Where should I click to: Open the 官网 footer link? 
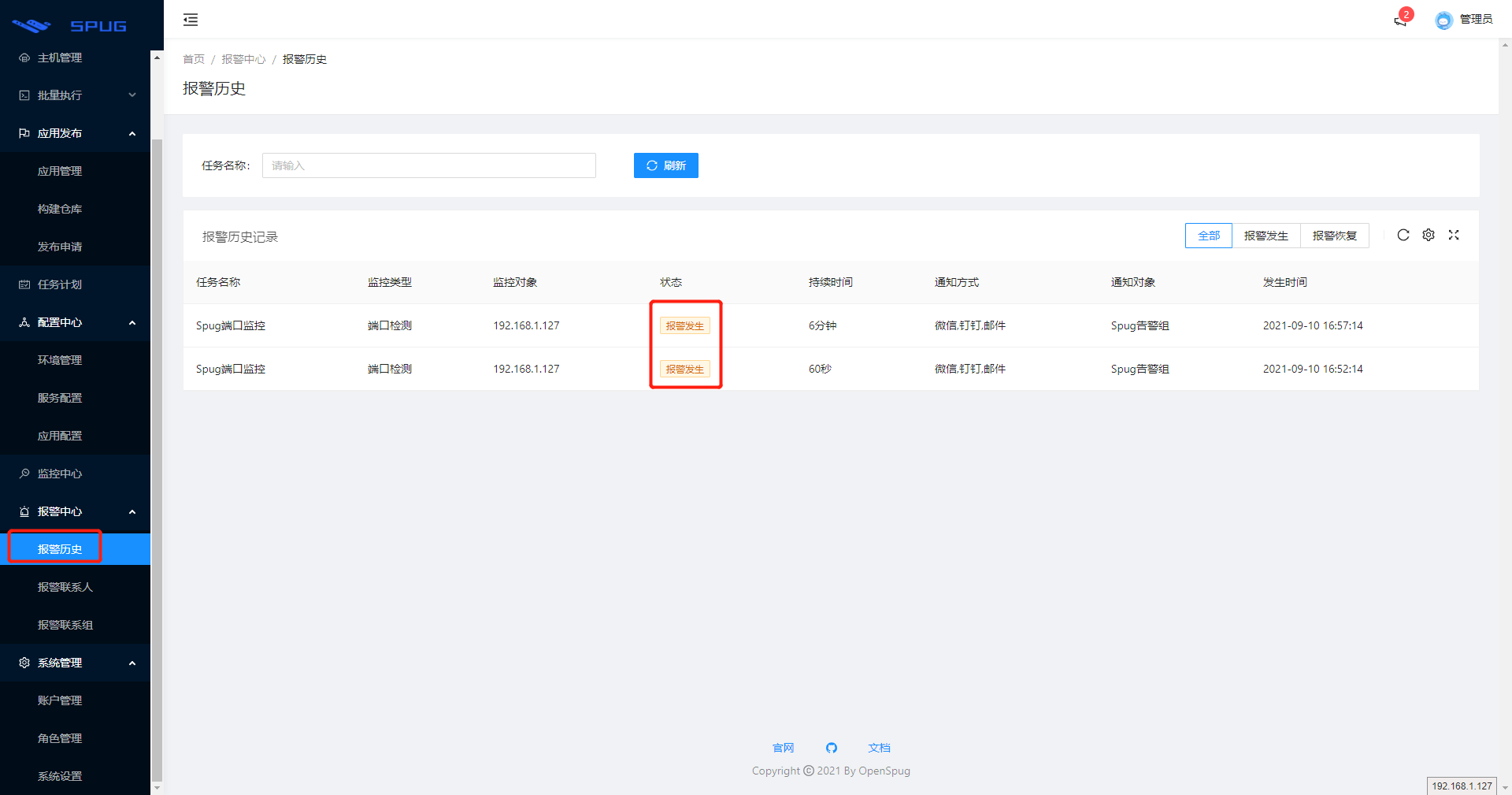tap(784, 748)
